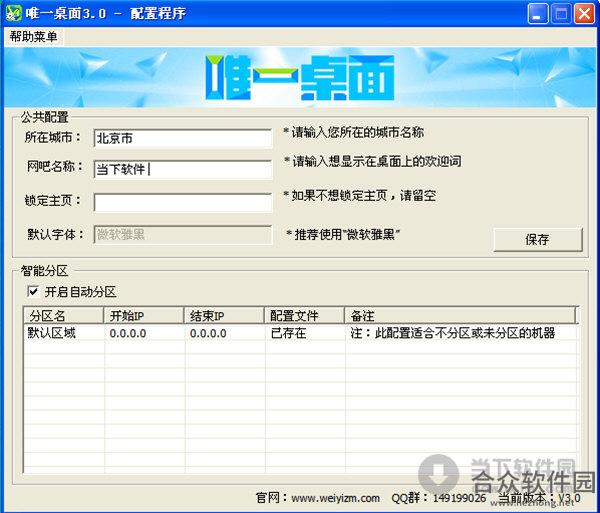The image size is (600, 513).
Task: Click the app icon in the title bar
Action: pyautogui.click(x=13, y=13)
